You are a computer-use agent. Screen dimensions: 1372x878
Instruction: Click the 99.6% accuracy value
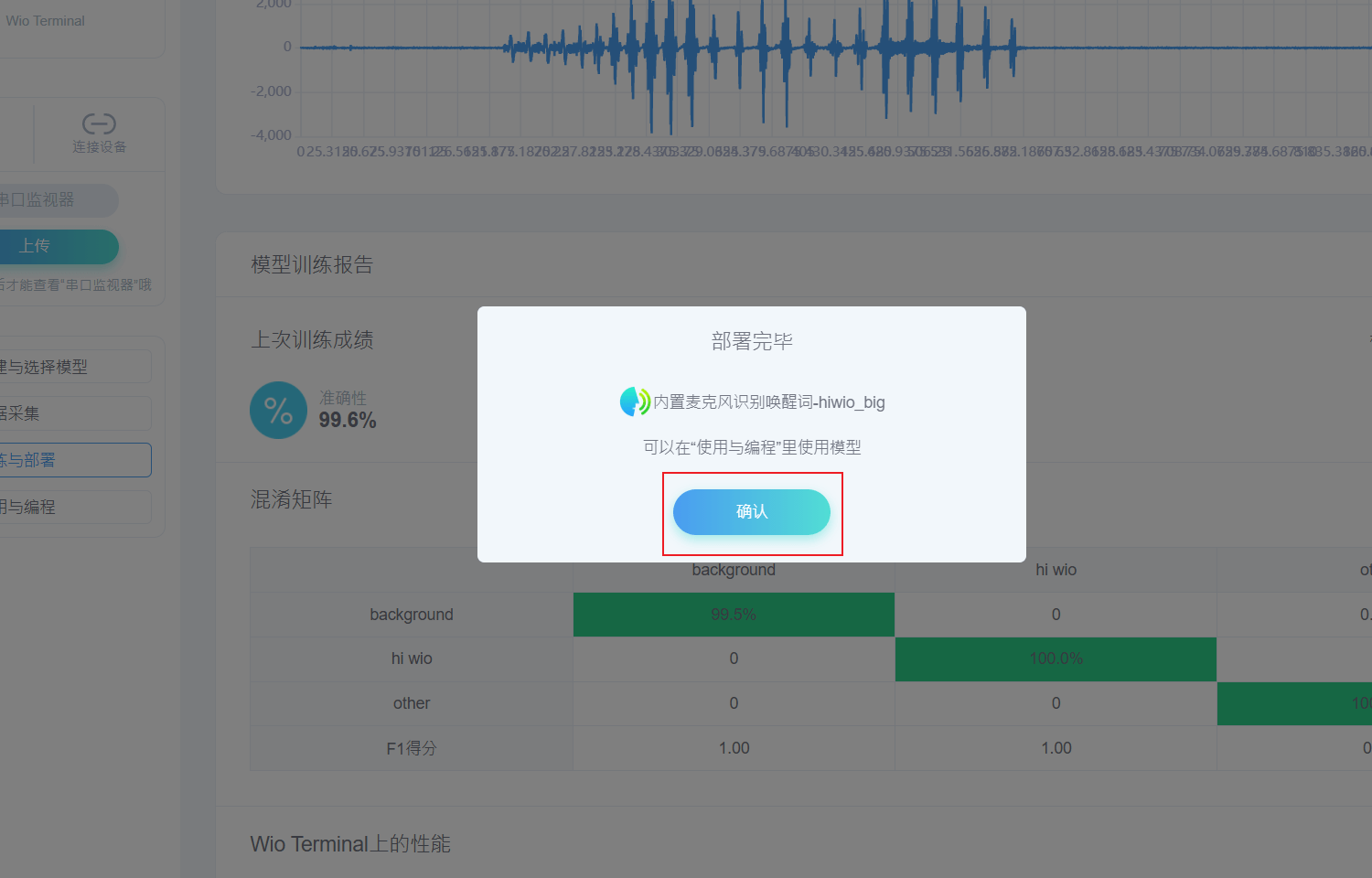[x=348, y=421]
